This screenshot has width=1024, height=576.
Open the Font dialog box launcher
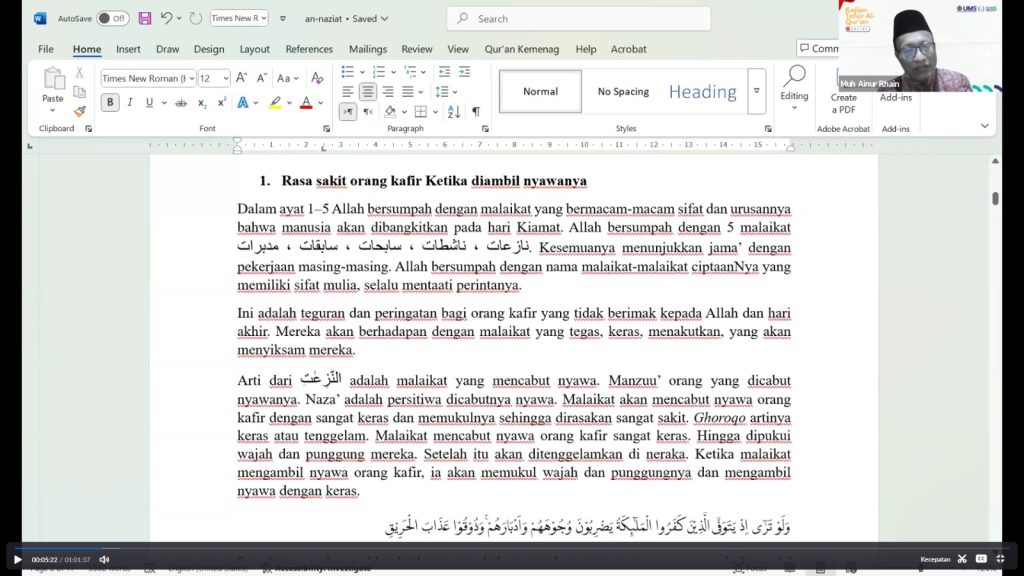pyautogui.click(x=327, y=129)
